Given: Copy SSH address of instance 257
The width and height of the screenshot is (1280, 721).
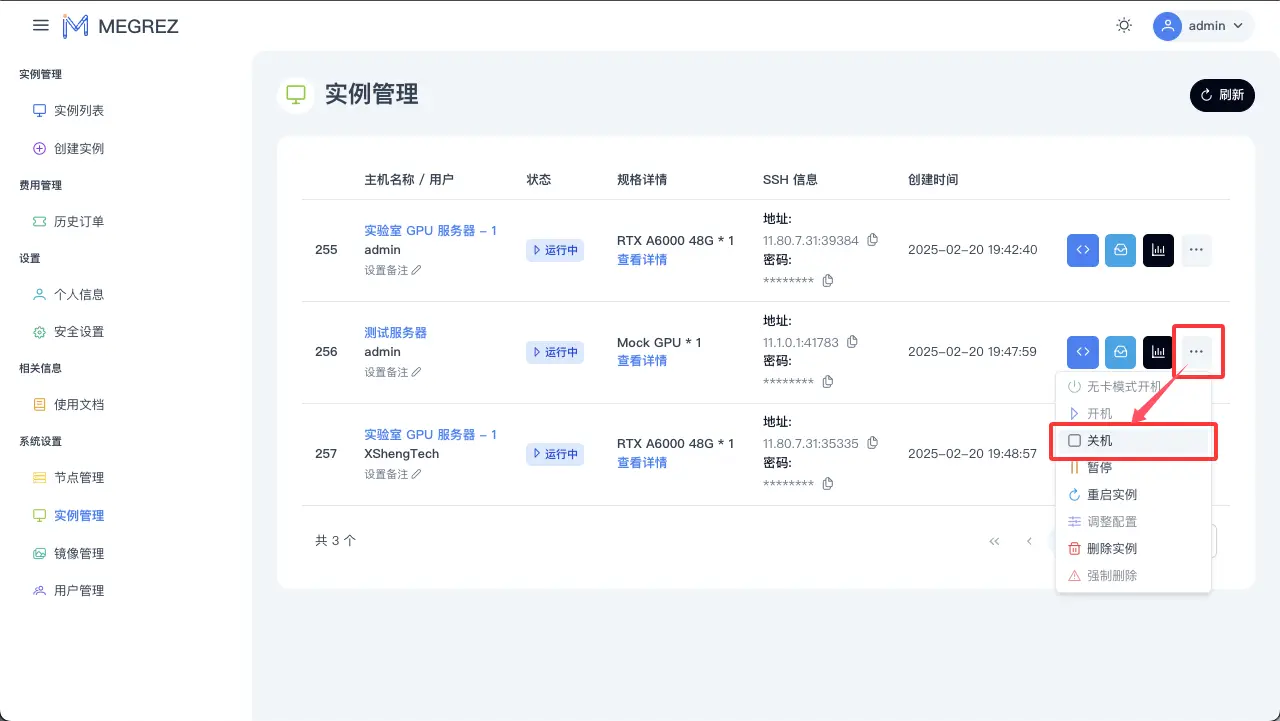Looking at the screenshot, I should pyautogui.click(x=872, y=443).
